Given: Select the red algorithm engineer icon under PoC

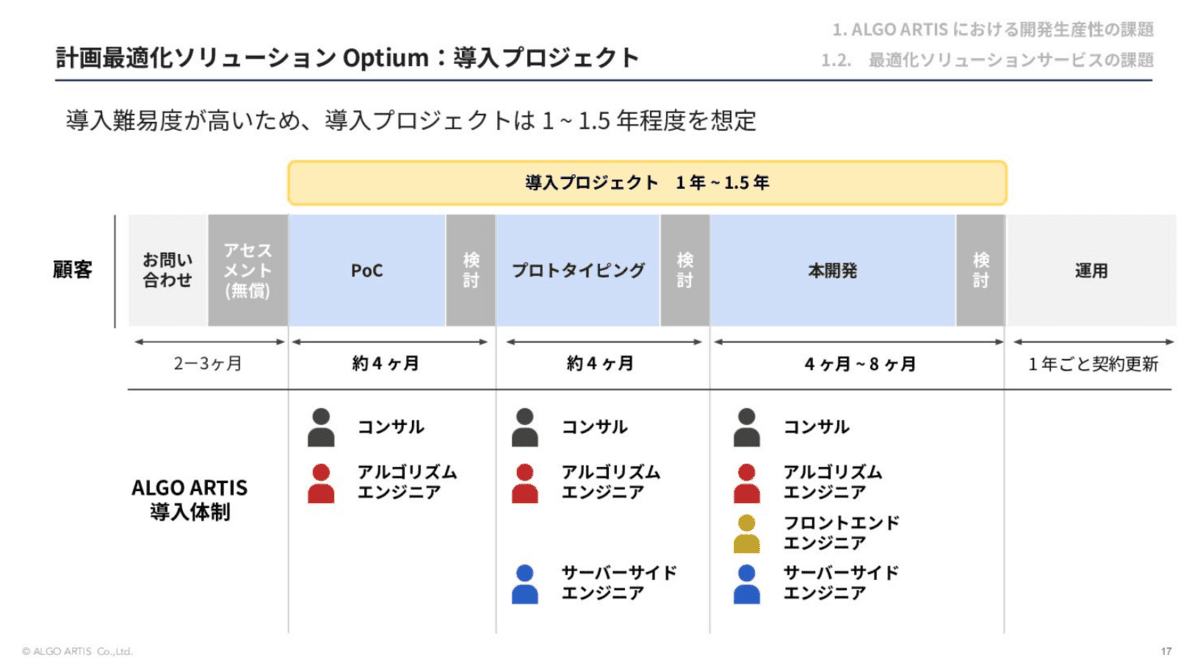Looking at the screenshot, I should (x=321, y=483).
